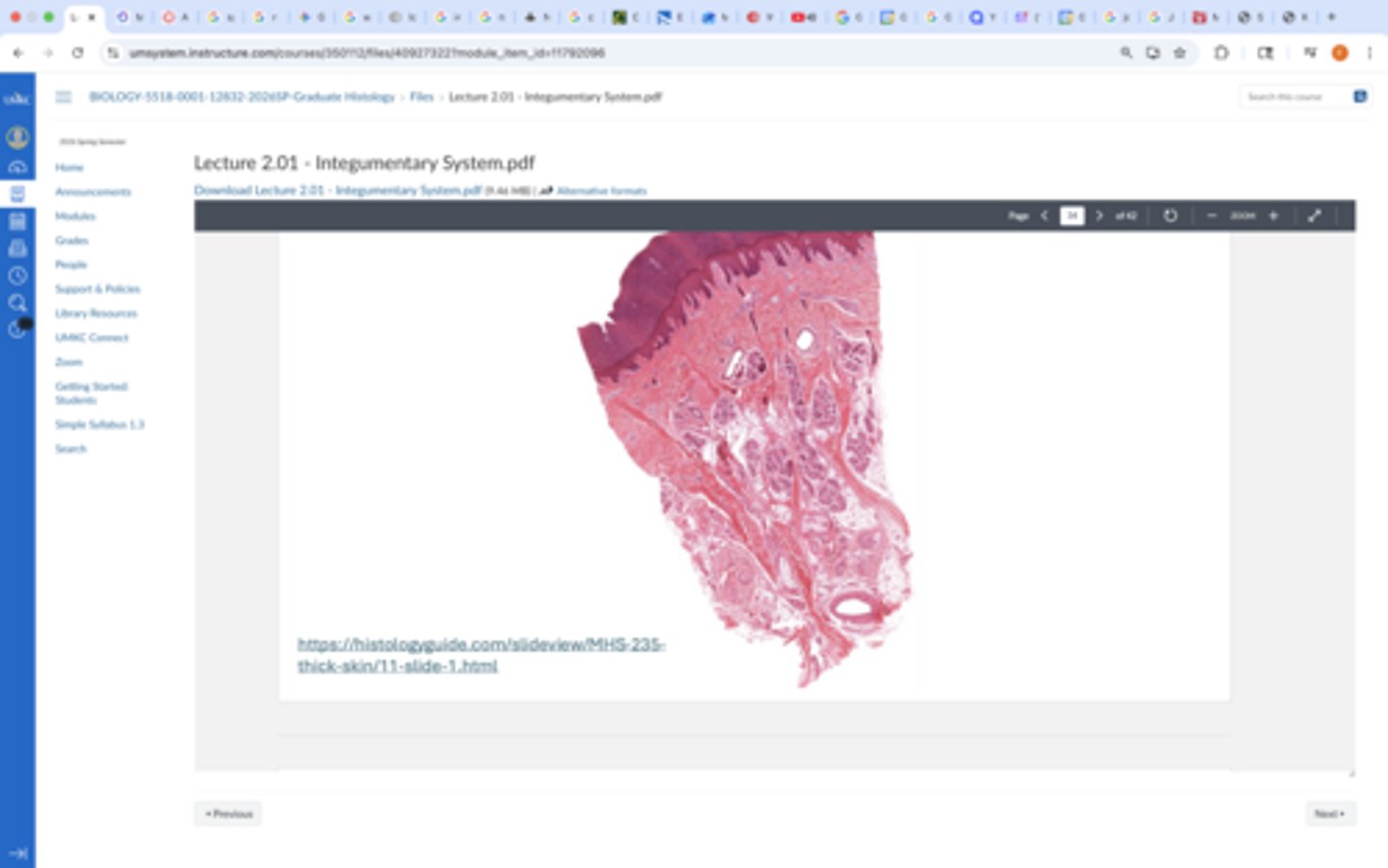Open Chrome three-dot menu
The width and height of the screenshot is (1388, 868).
click(1369, 53)
